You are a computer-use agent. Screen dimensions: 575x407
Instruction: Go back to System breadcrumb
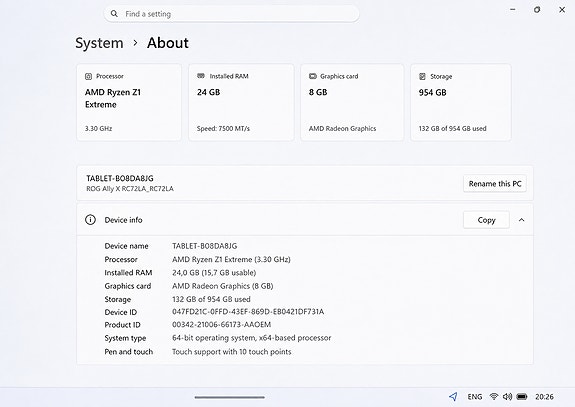(99, 43)
